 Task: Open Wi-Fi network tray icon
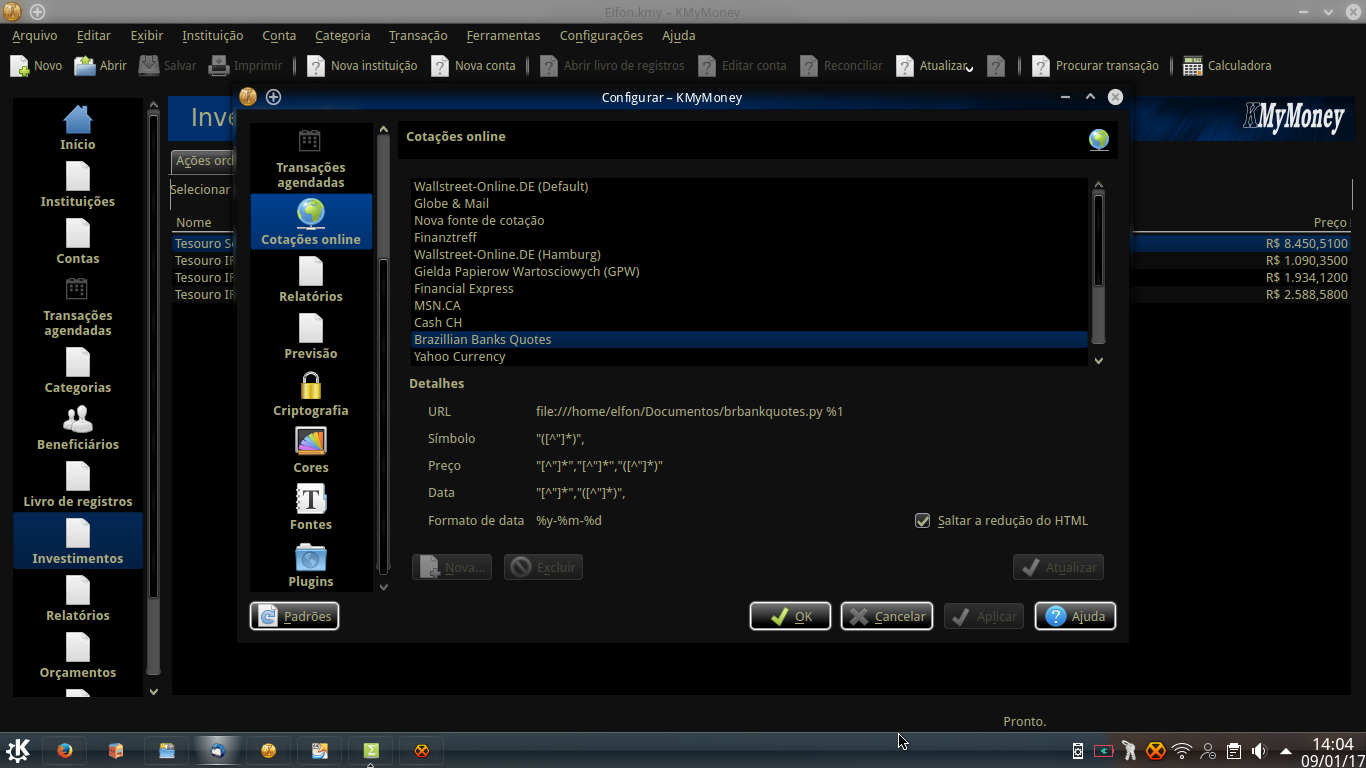(x=1182, y=750)
